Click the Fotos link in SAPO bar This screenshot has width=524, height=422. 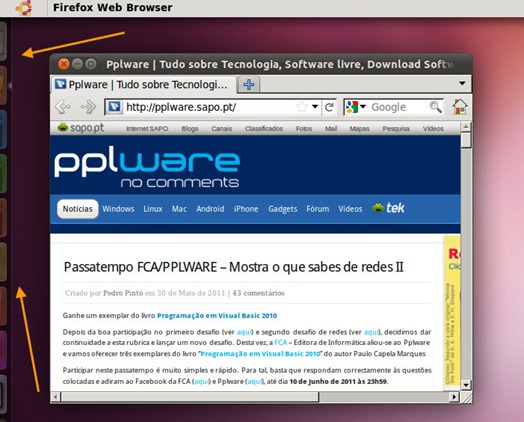point(304,129)
